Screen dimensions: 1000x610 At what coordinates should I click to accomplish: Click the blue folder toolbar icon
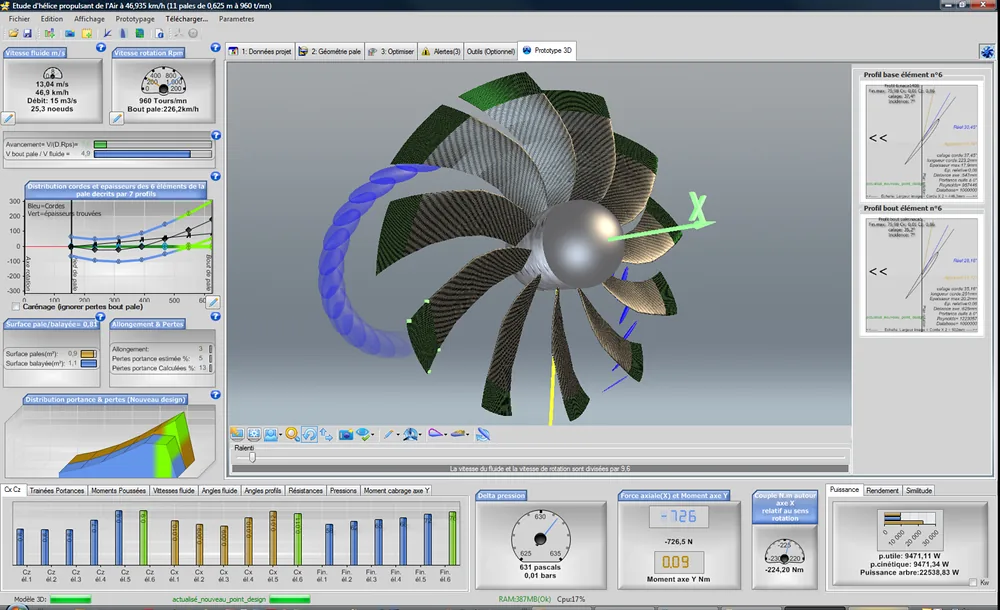pyautogui.click(x=70, y=33)
